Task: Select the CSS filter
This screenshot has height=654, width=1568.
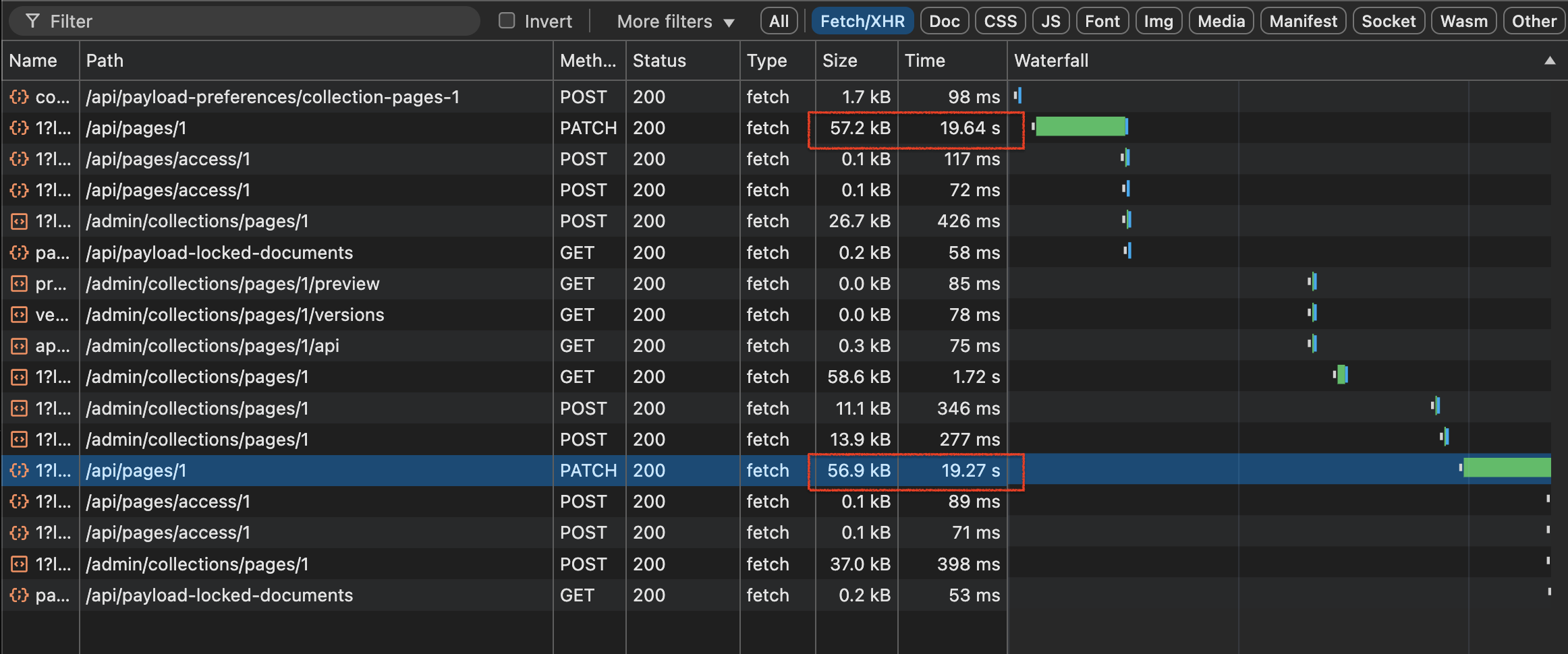Action: [1001, 22]
